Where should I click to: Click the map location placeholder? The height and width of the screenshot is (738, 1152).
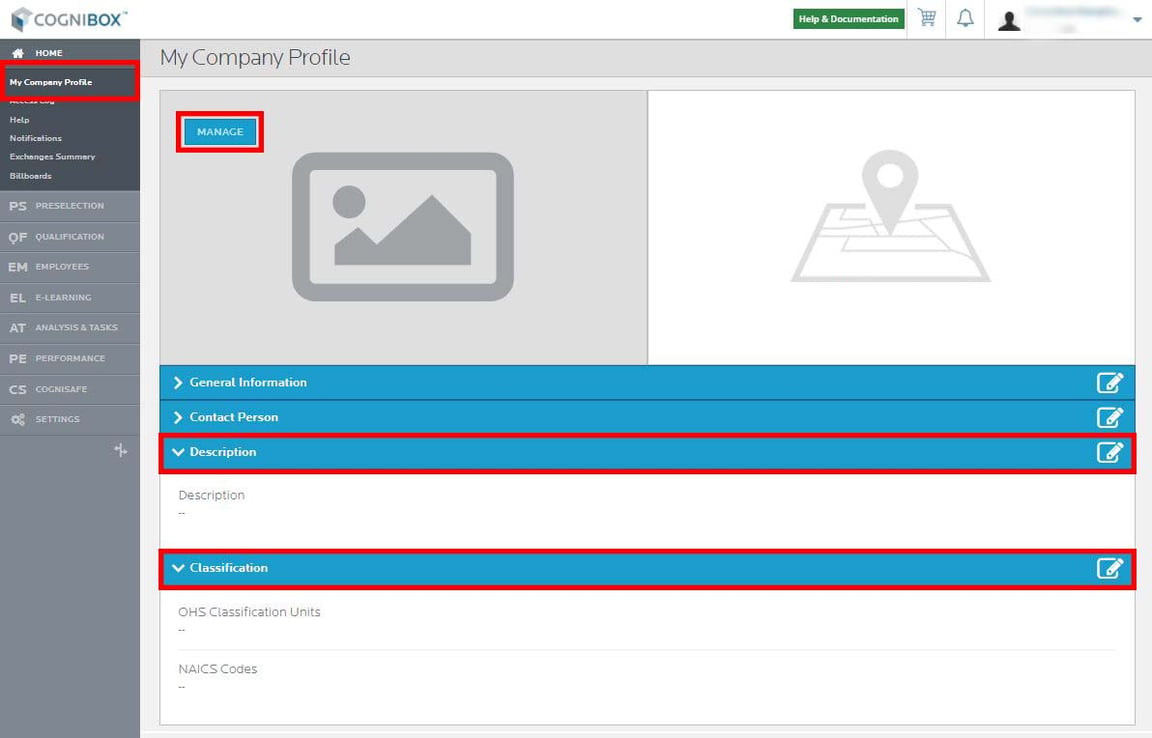pyautogui.click(x=890, y=216)
